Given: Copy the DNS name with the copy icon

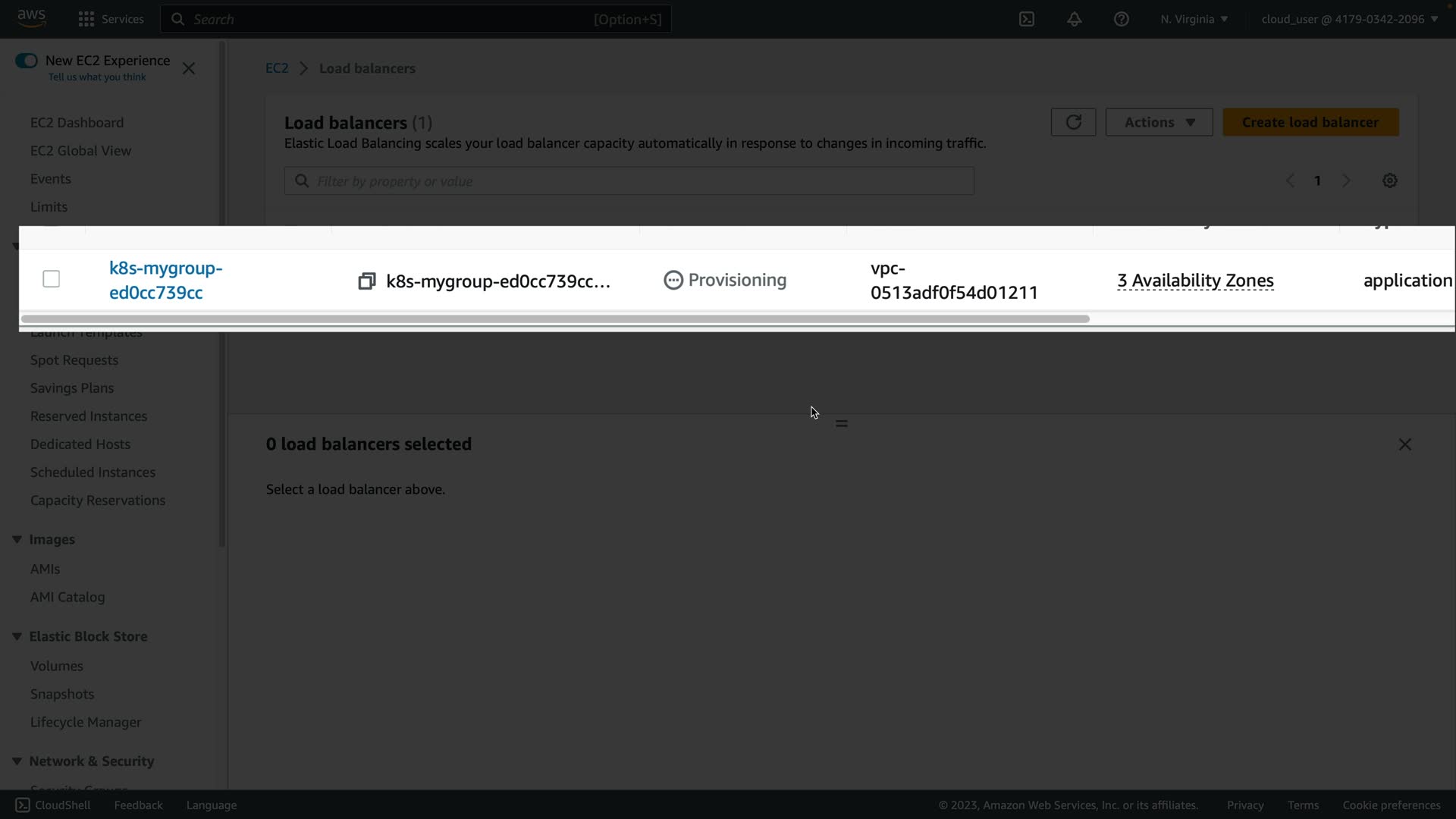Looking at the screenshot, I should [366, 281].
